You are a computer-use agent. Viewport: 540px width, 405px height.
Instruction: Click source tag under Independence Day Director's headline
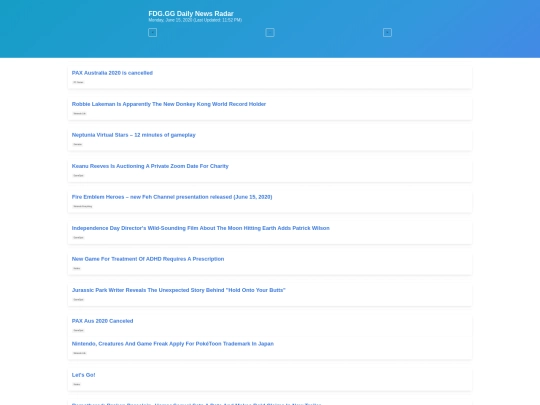78,237
